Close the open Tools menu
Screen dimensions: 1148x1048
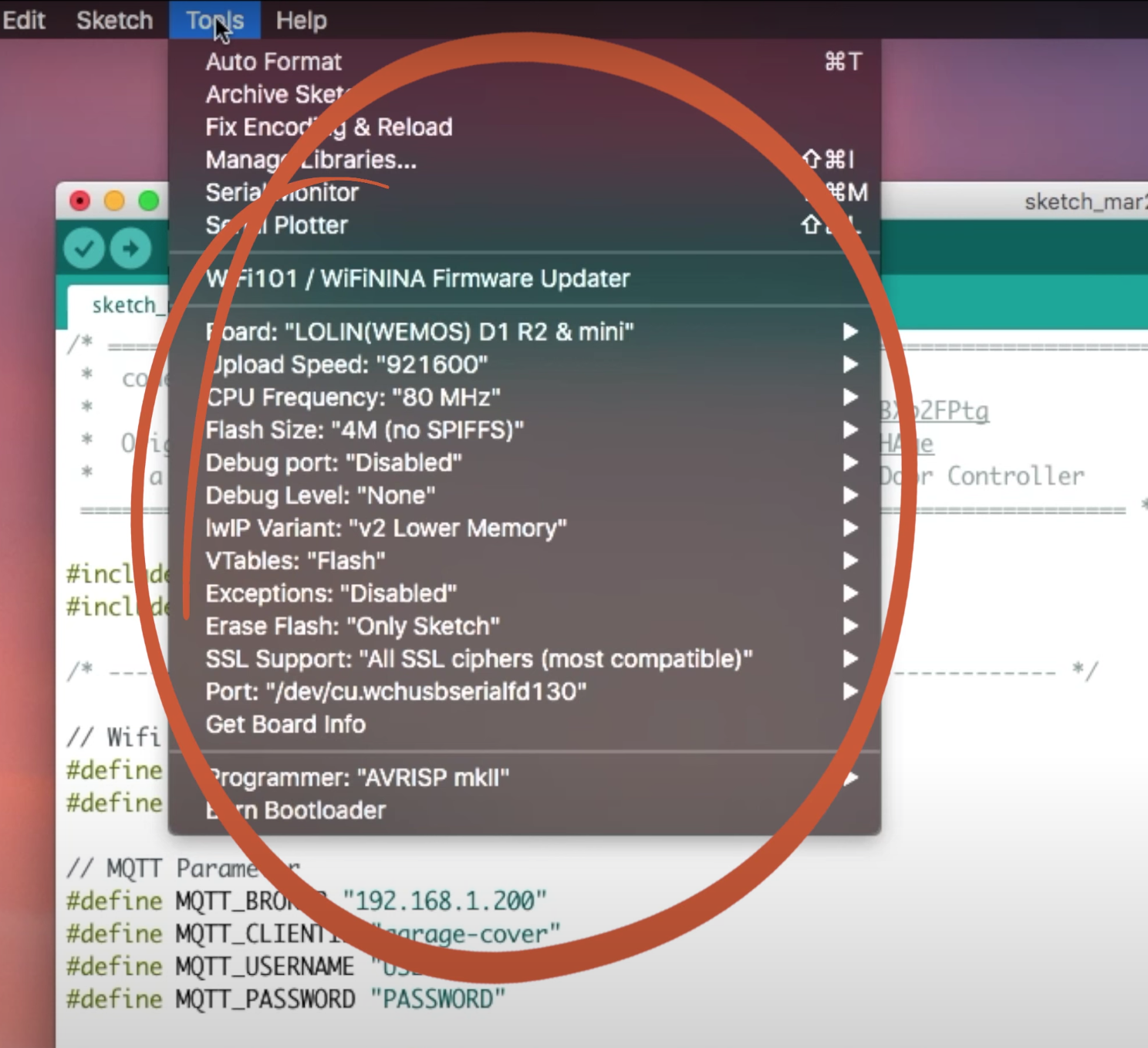tap(214, 20)
